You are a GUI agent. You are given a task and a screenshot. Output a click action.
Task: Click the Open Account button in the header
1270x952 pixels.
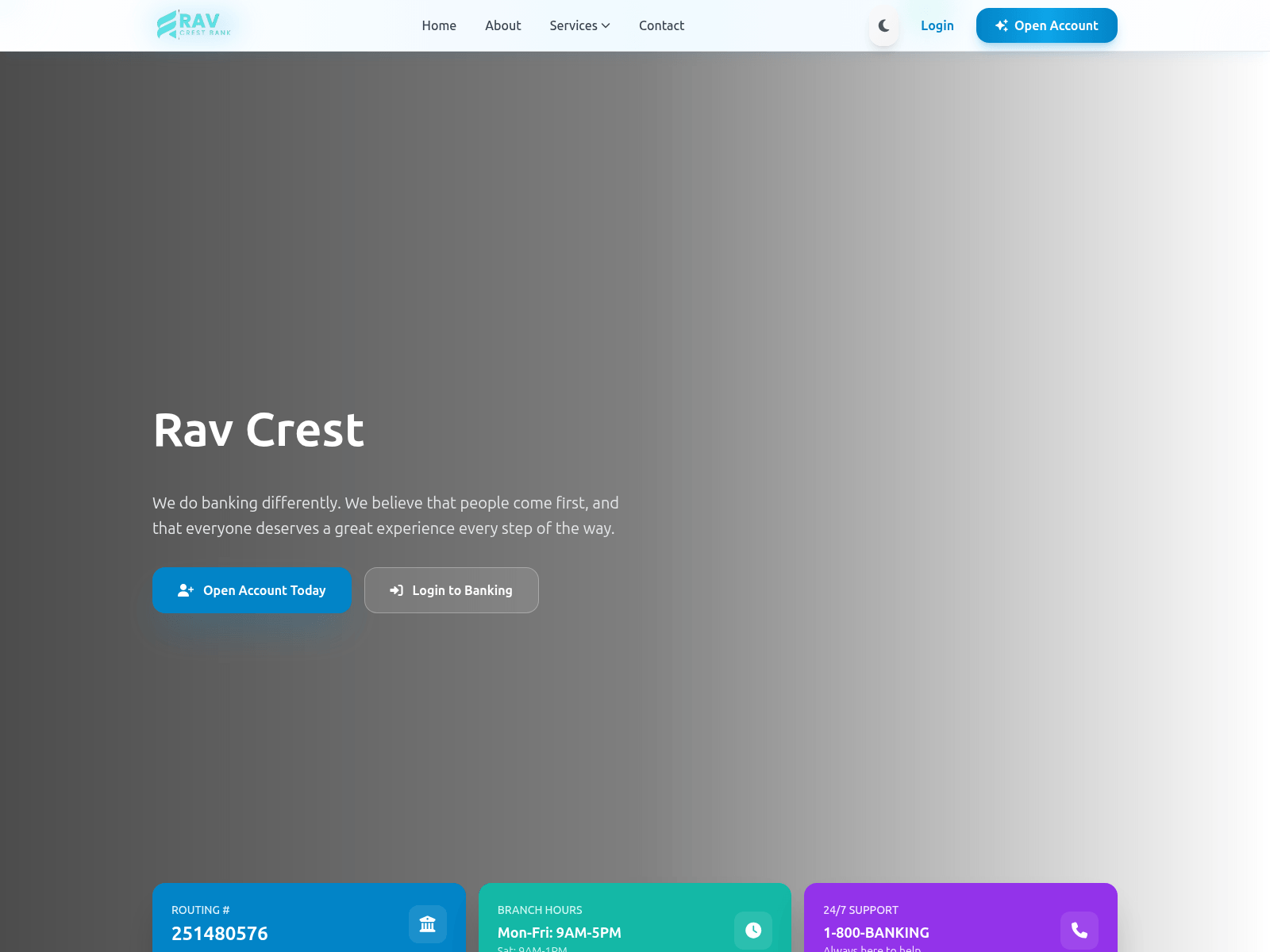pos(1046,25)
